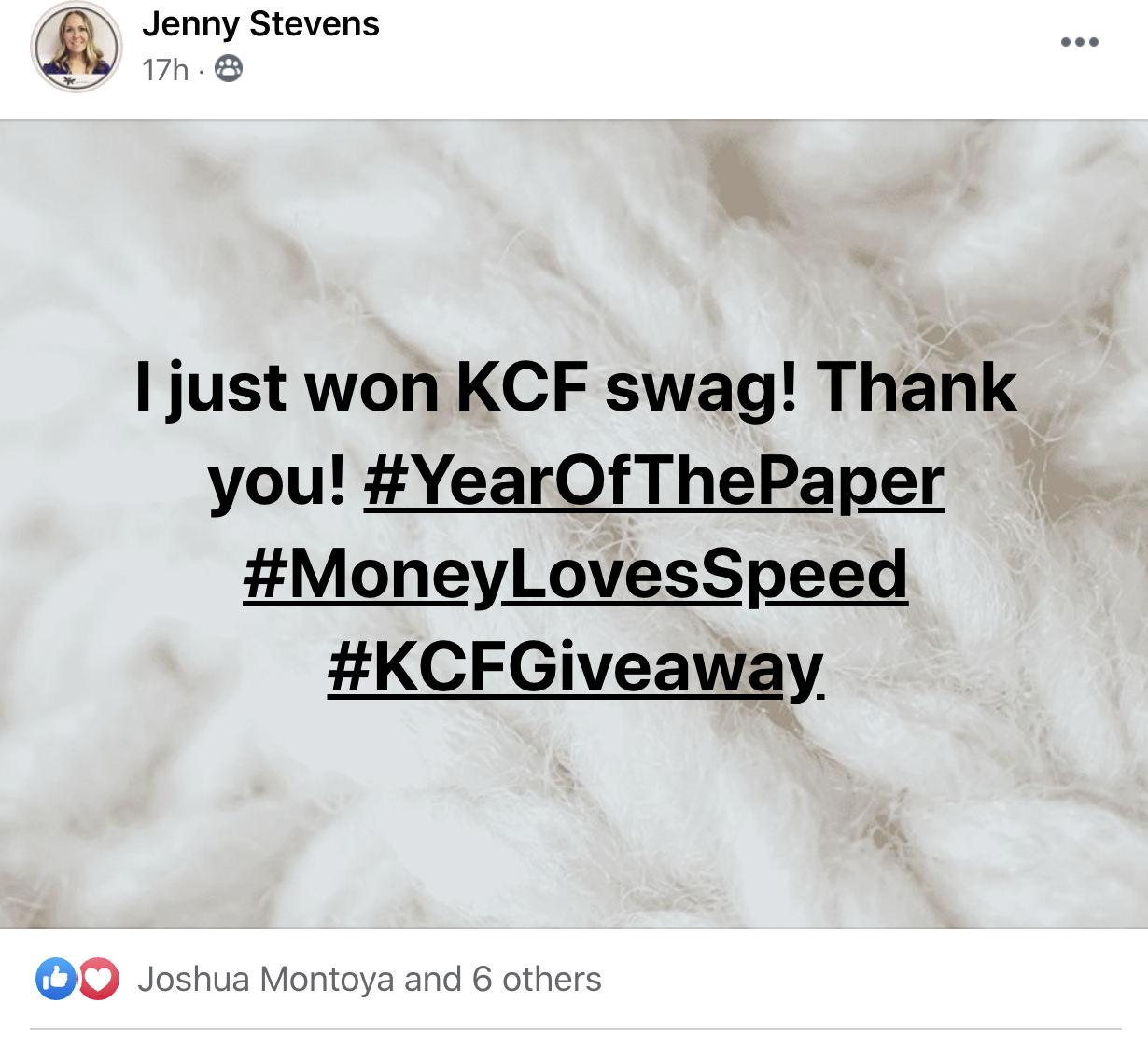This screenshot has height=1045, width=1148.
Task: Open Jenny Stevens' profile picture
Action: [76, 47]
